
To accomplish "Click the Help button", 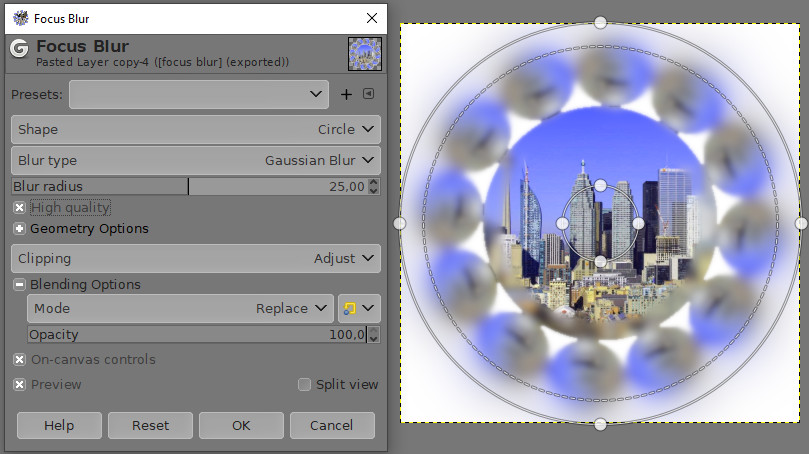I will [x=59, y=425].
